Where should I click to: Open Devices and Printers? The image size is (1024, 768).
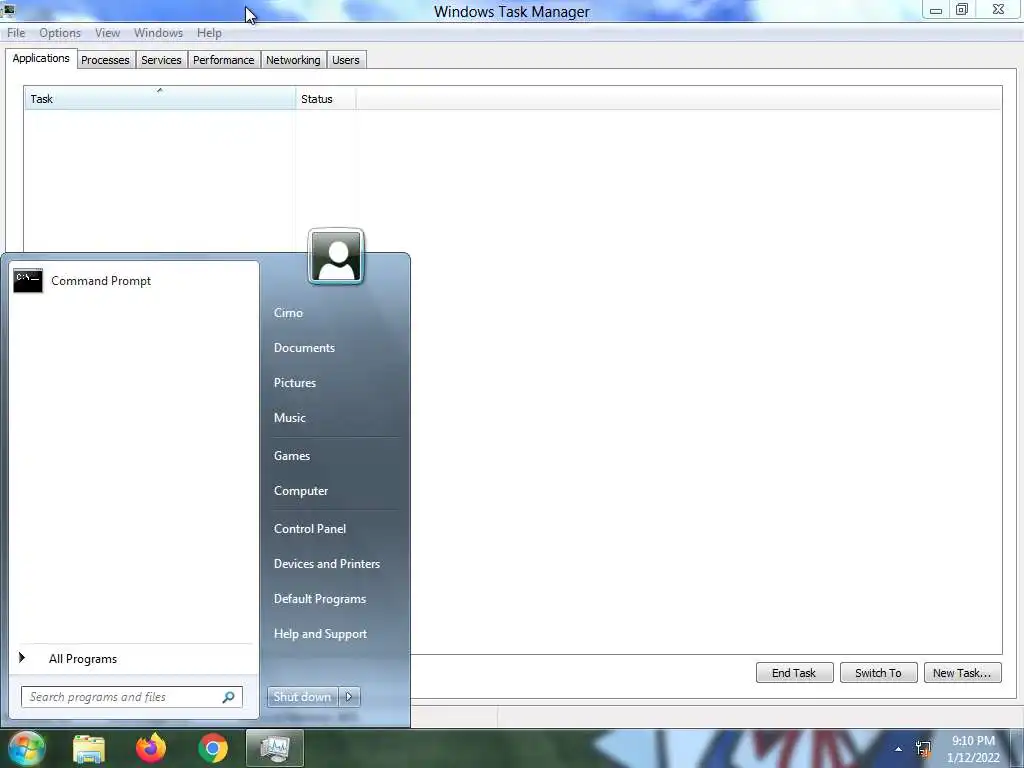[327, 564]
